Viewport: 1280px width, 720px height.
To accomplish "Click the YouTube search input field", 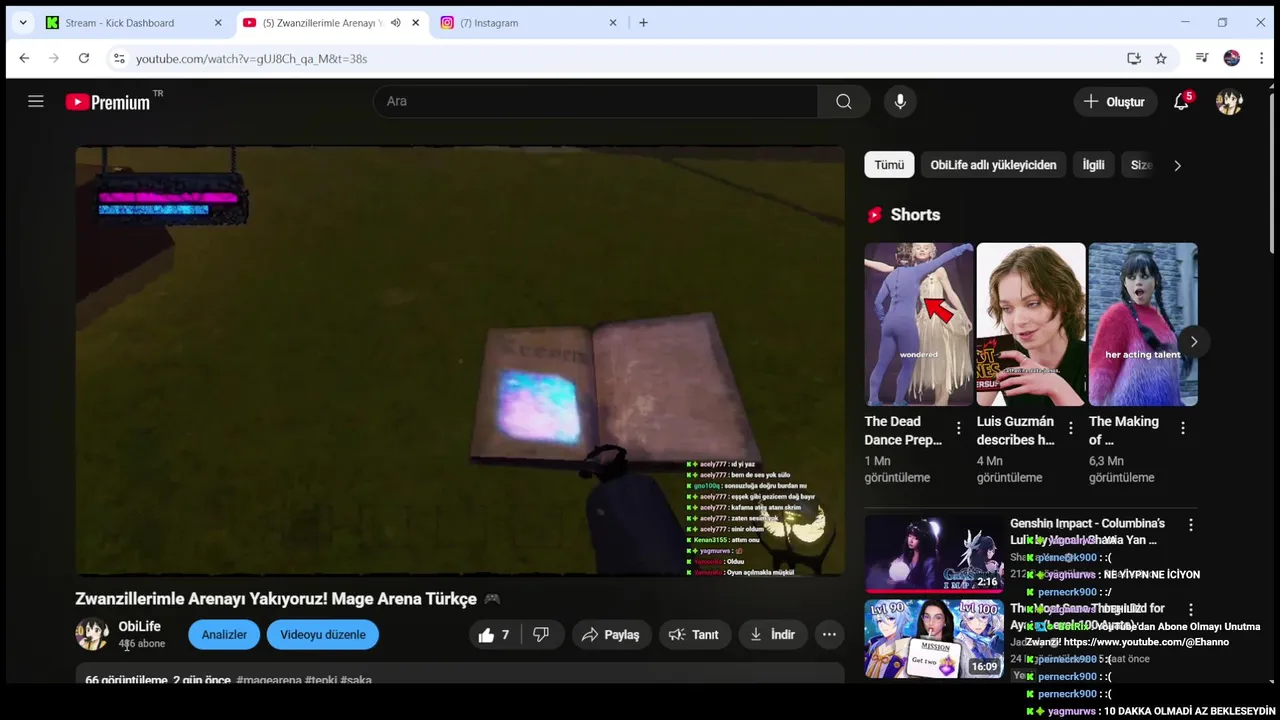I will [595, 101].
